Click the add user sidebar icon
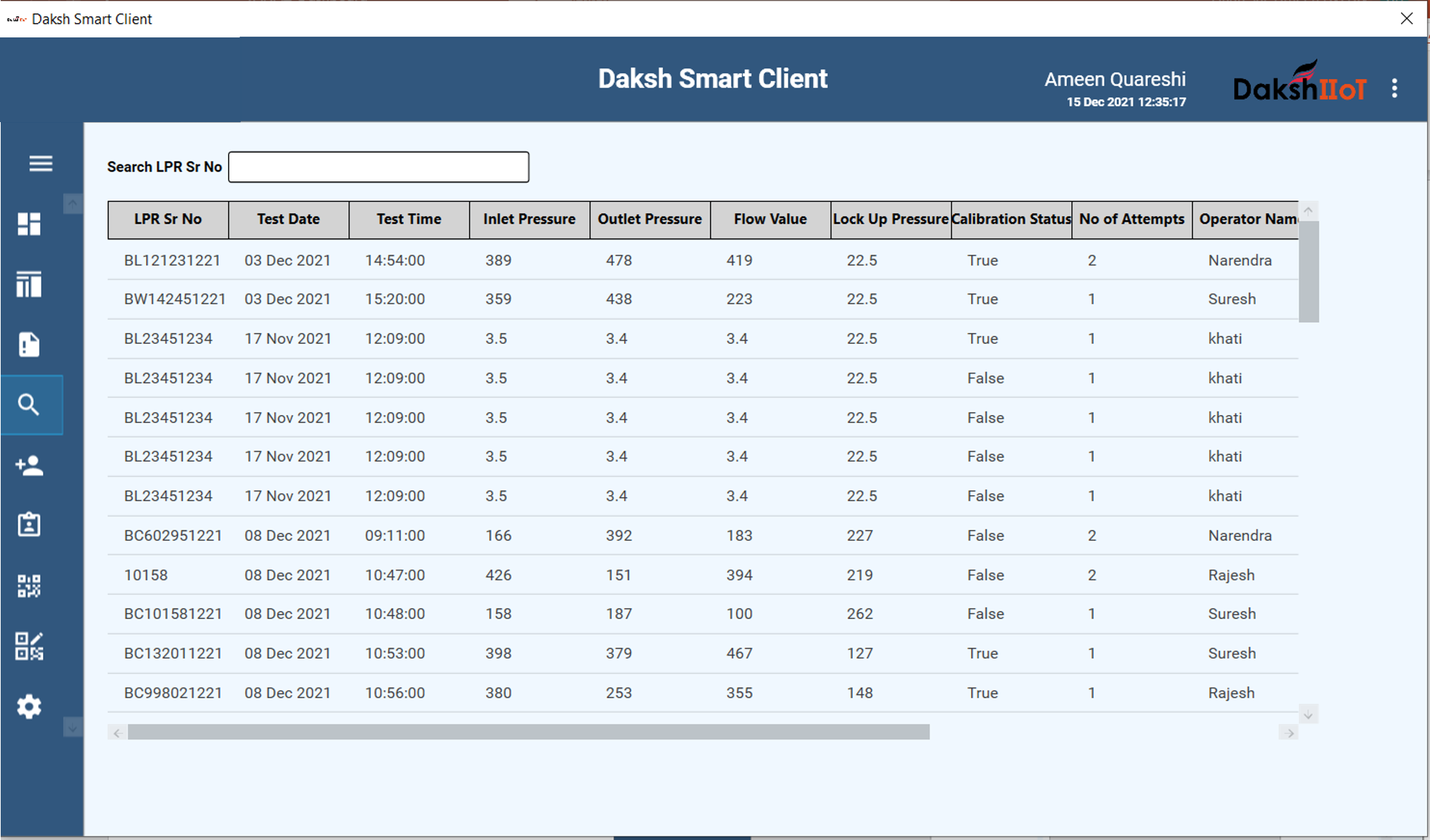Screen dimensions: 1430x840 (29, 465)
